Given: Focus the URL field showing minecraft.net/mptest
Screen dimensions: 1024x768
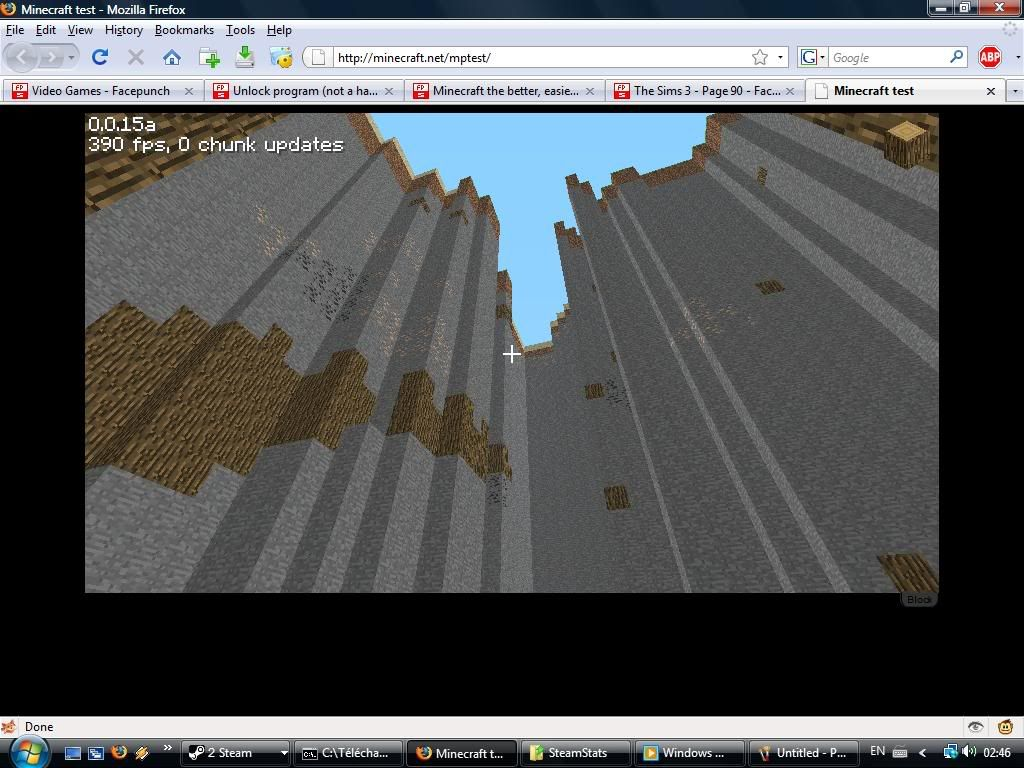Looking at the screenshot, I should [542, 57].
